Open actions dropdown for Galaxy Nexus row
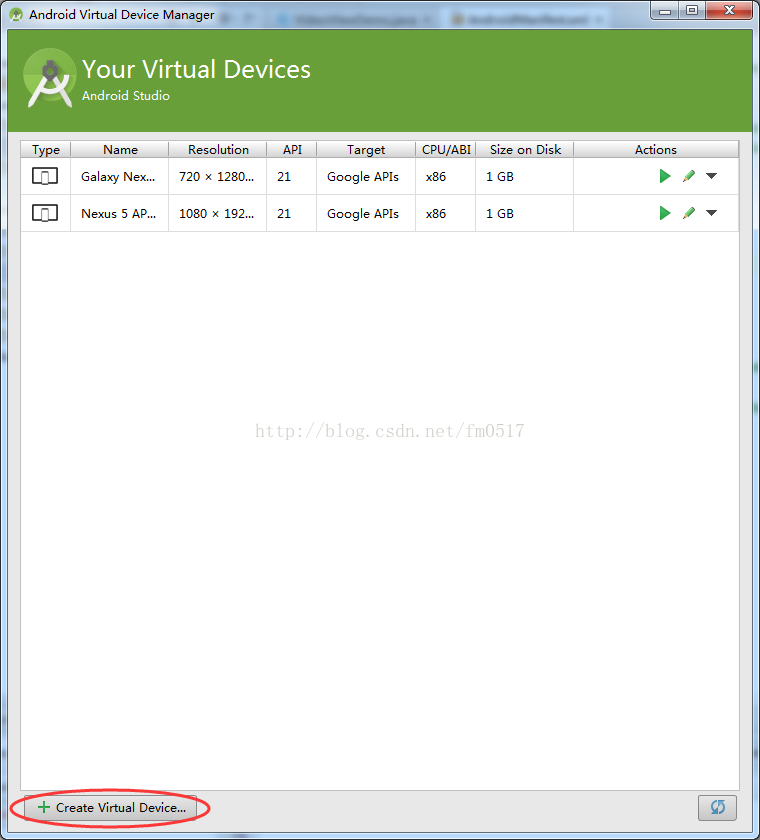 tap(711, 176)
